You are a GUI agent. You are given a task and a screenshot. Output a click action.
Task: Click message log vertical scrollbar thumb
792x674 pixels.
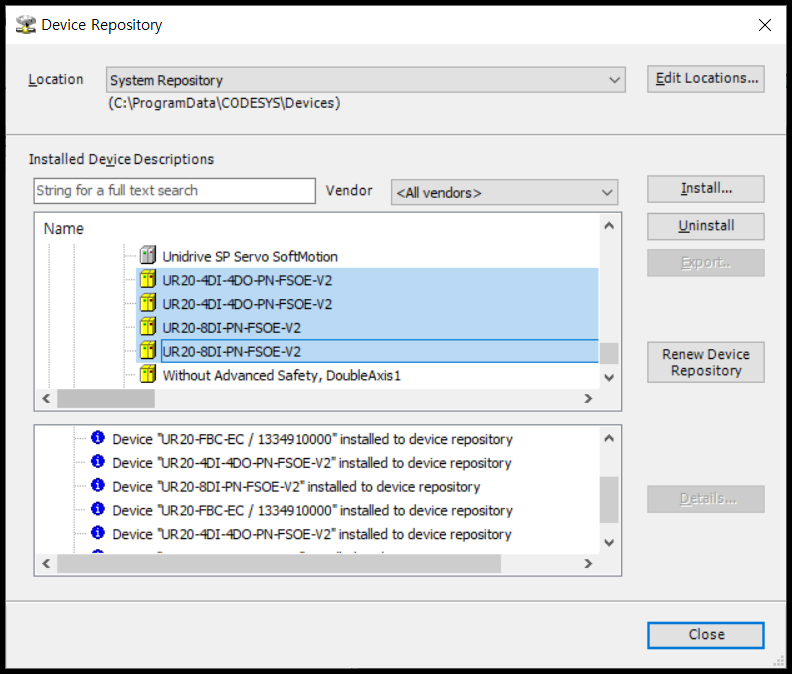pos(609,500)
